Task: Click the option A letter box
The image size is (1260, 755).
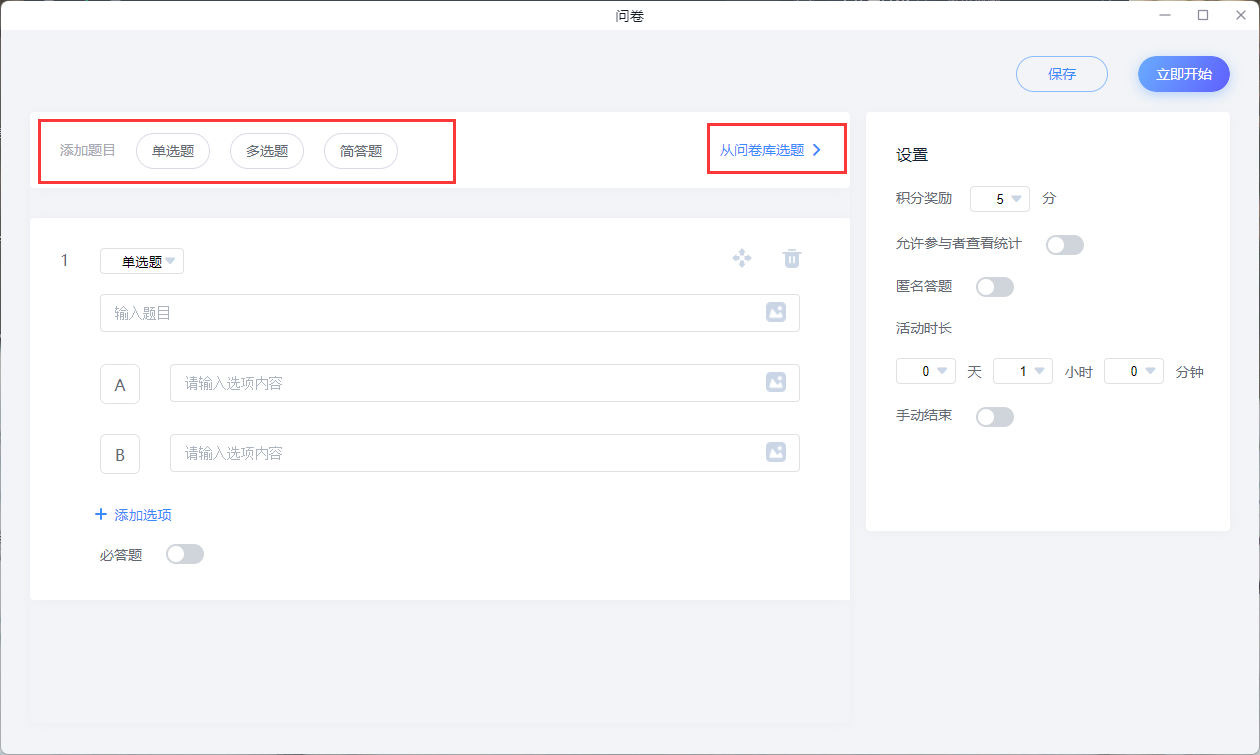Action: (120, 384)
